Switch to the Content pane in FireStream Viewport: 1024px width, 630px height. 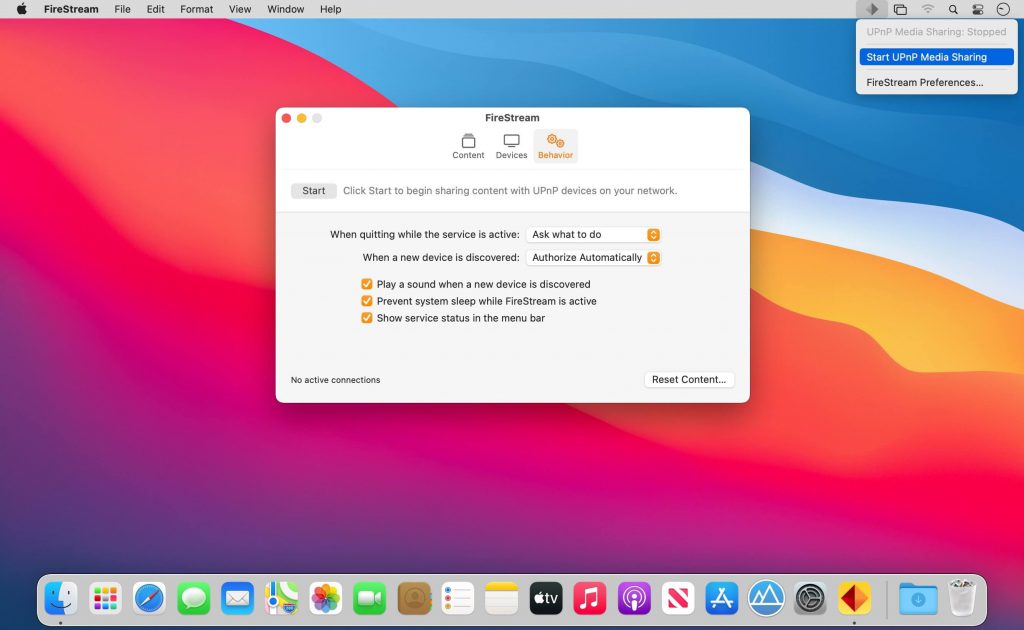coord(468,146)
